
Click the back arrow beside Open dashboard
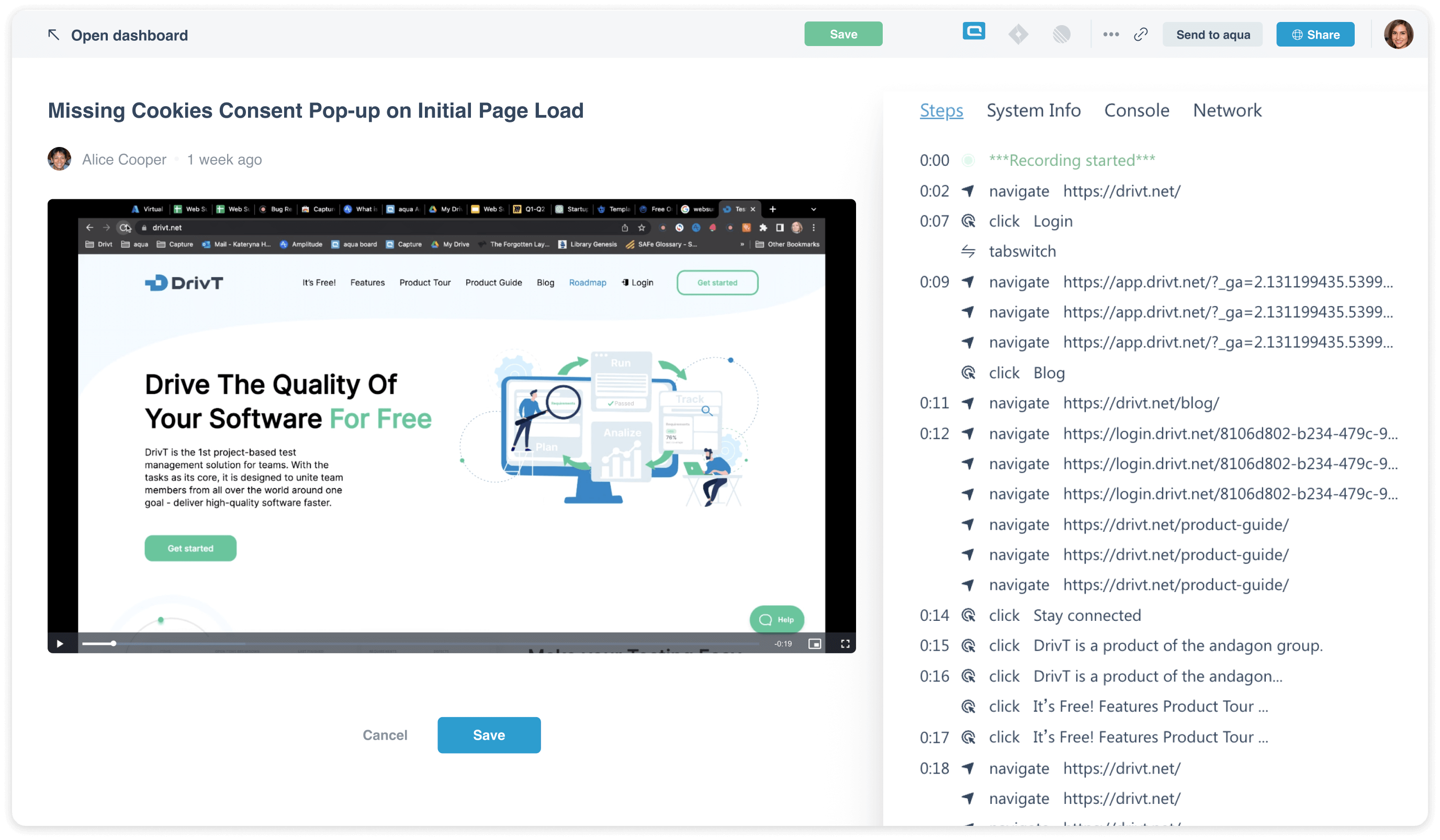[54, 33]
